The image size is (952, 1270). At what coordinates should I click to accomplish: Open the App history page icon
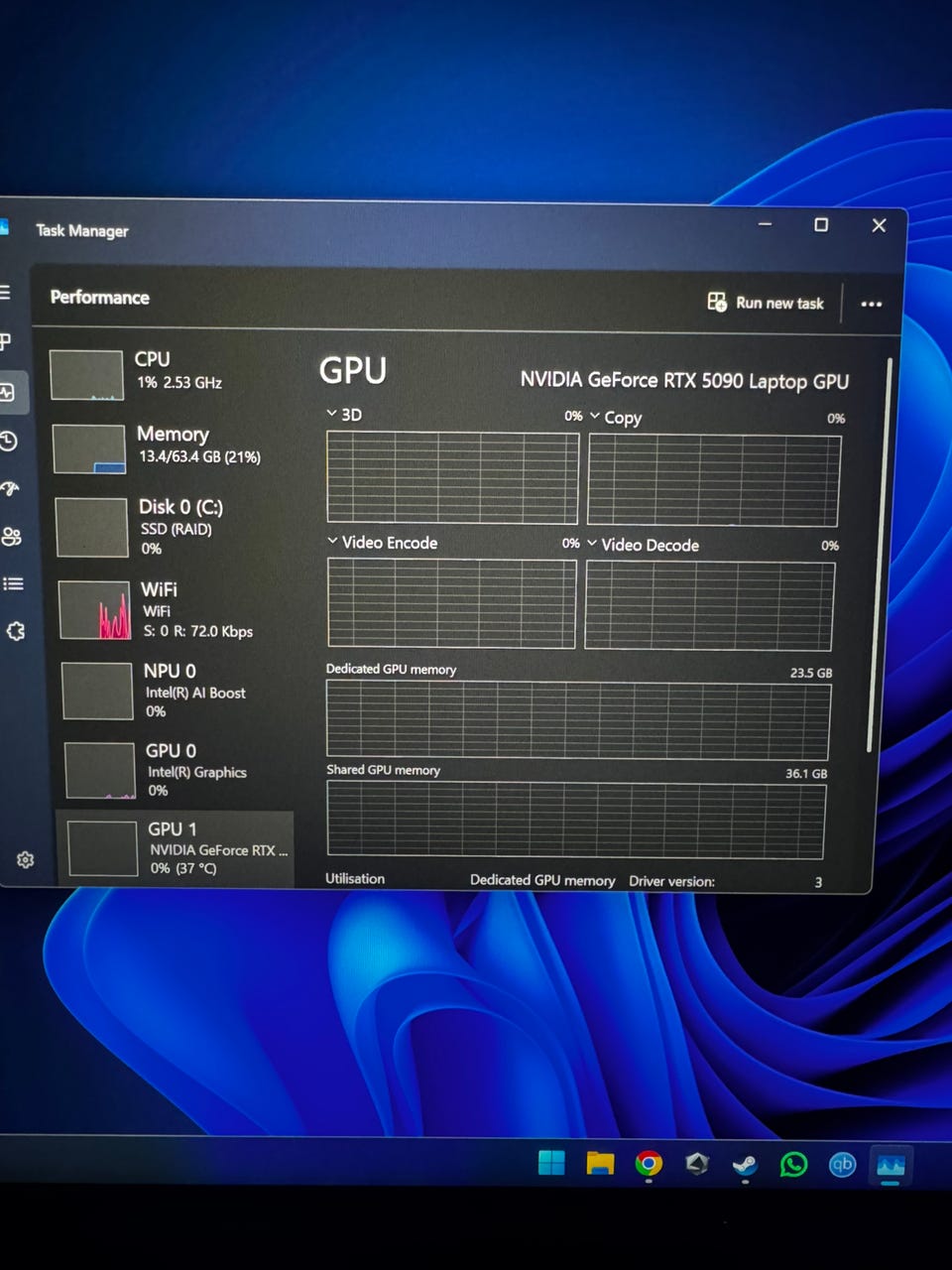pyautogui.click(x=9, y=441)
